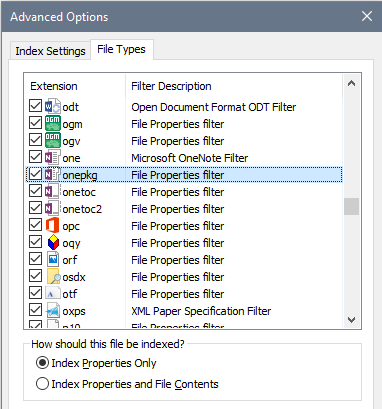
Task: Uncheck the ogv extension checkbox
Action: pyautogui.click(x=35, y=140)
